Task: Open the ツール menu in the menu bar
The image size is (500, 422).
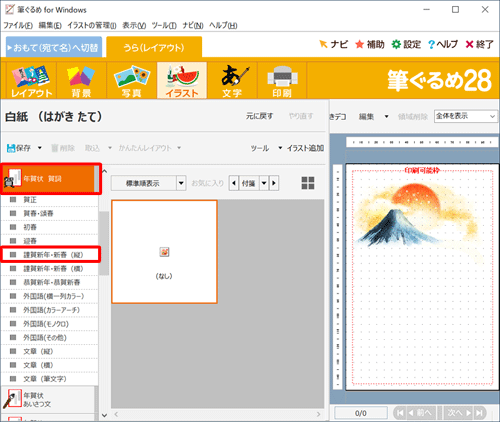Action: [x=164, y=25]
